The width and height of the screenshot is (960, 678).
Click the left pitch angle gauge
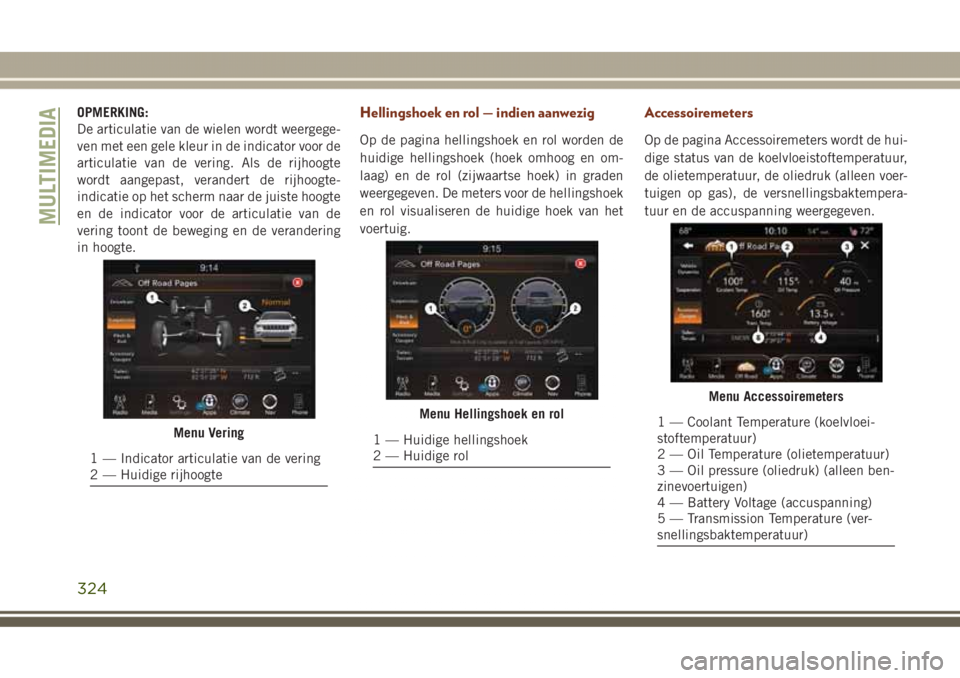pyautogui.click(x=467, y=307)
